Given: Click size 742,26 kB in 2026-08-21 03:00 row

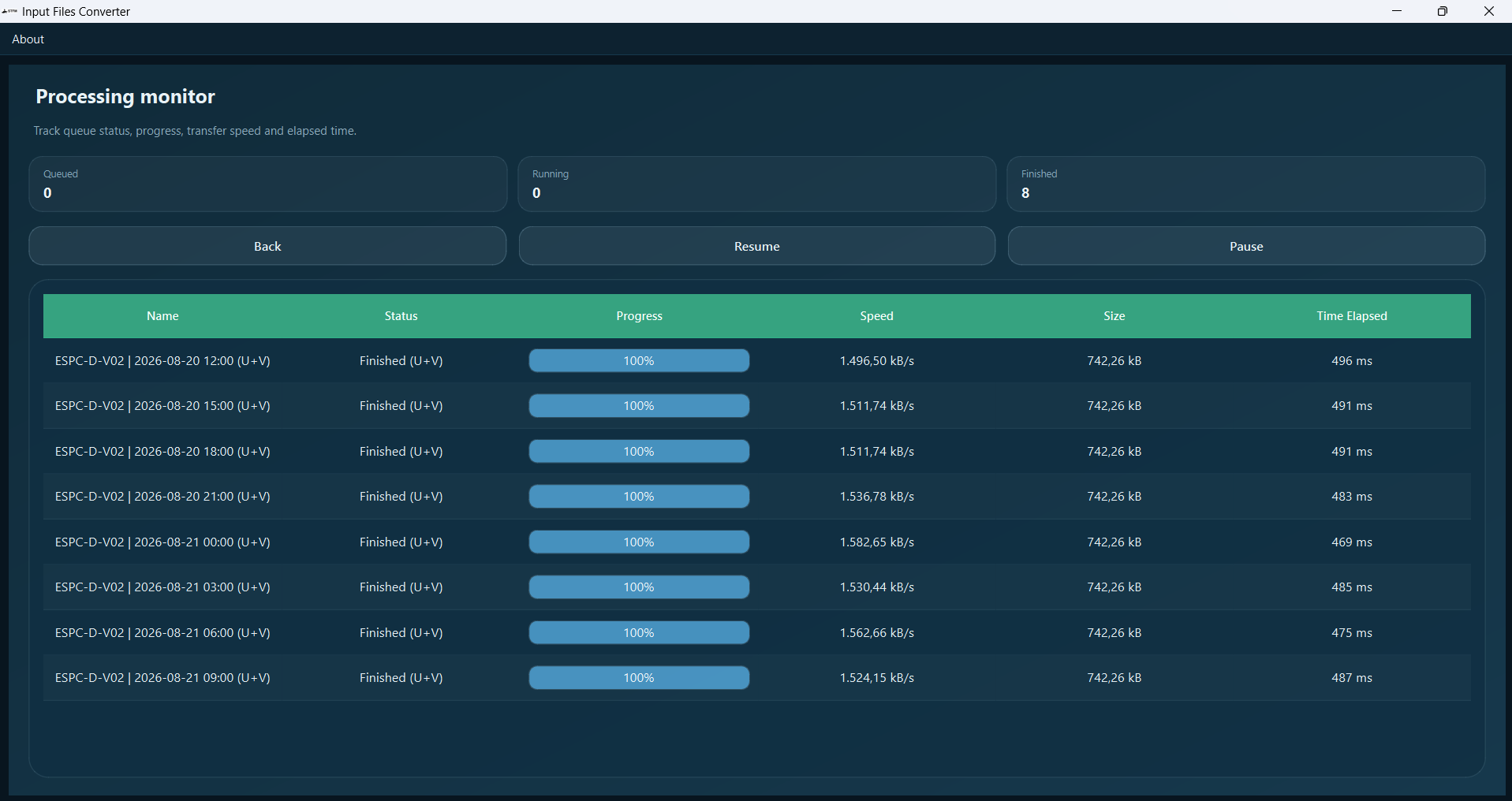Looking at the screenshot, I should (x=1114, y=587).
